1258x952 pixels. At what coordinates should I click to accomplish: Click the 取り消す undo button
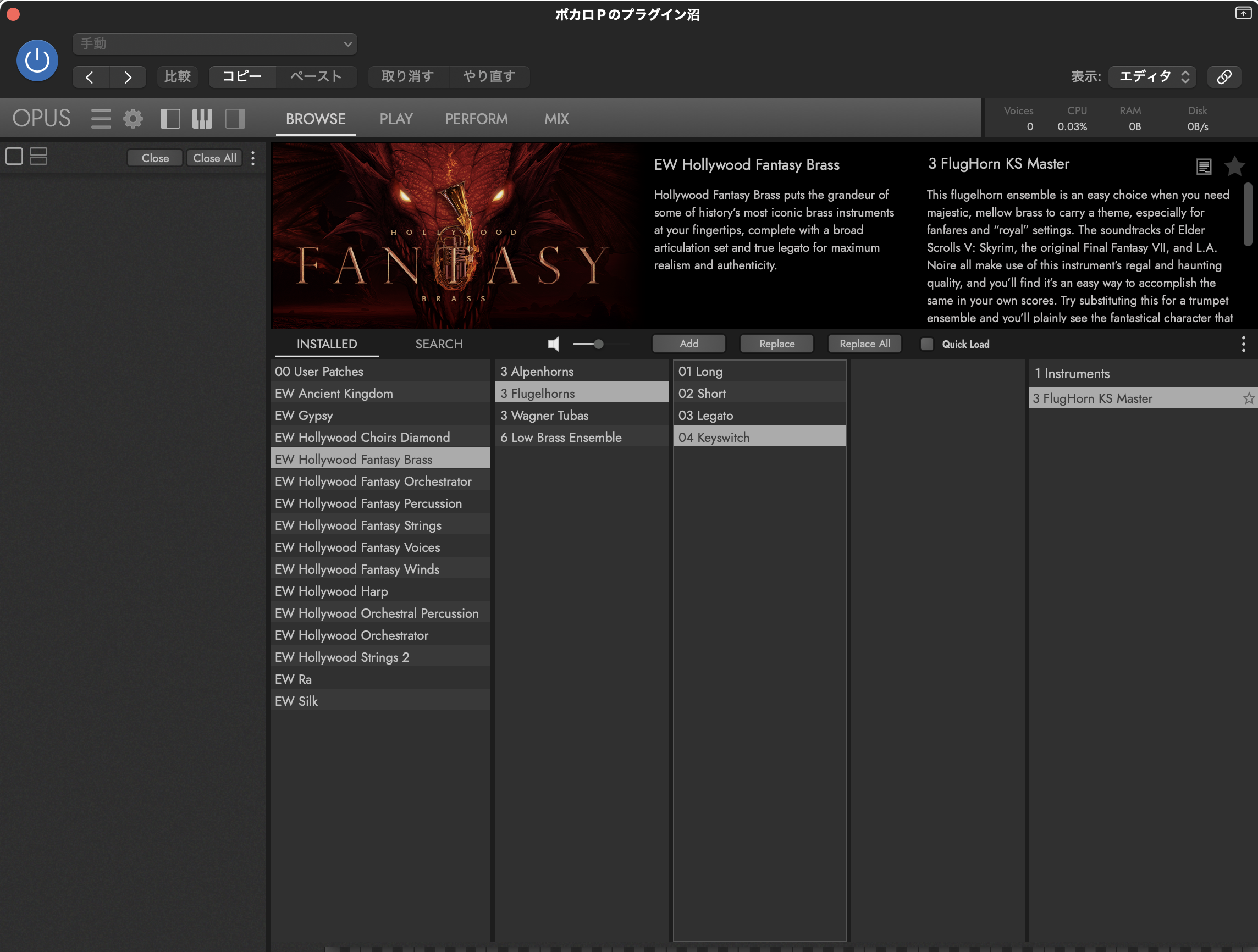[x=408, y=77]
